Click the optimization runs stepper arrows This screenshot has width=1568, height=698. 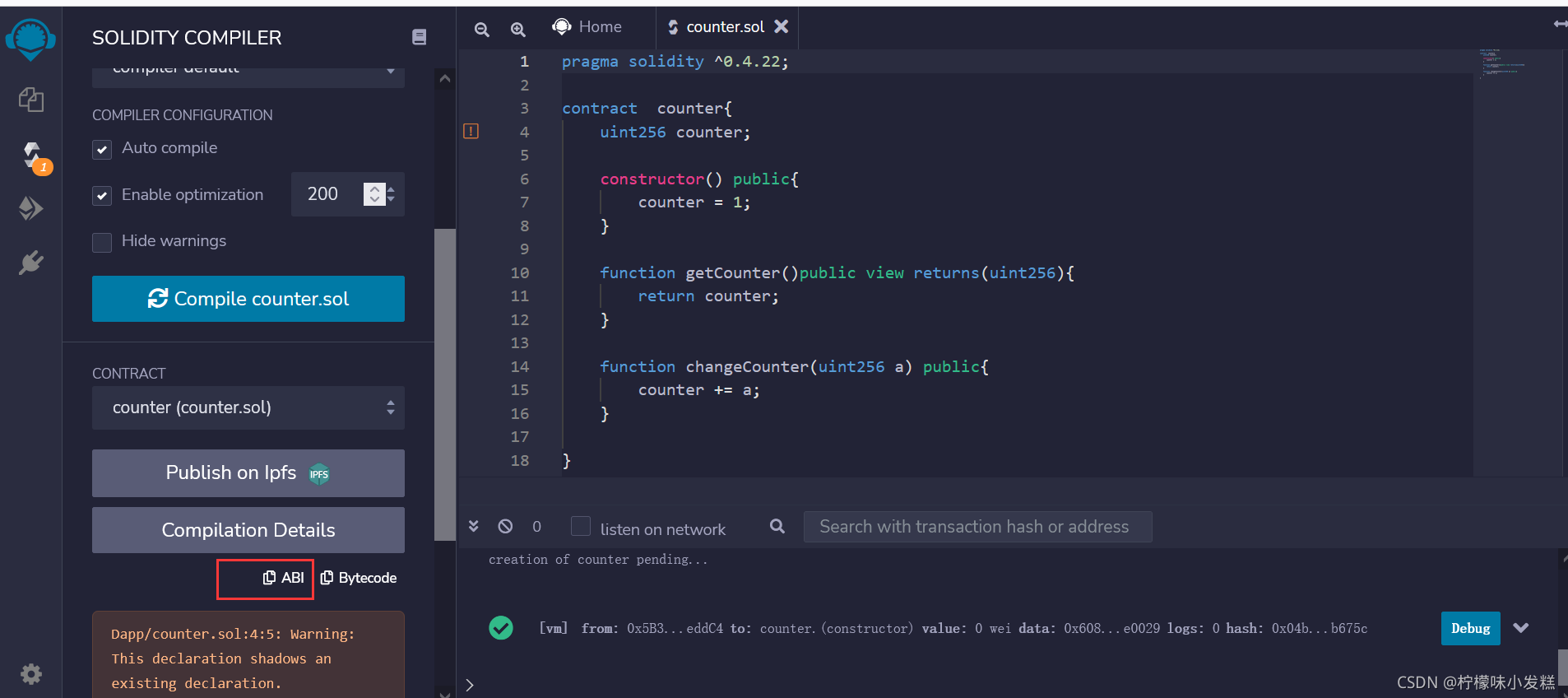(375, 194)
